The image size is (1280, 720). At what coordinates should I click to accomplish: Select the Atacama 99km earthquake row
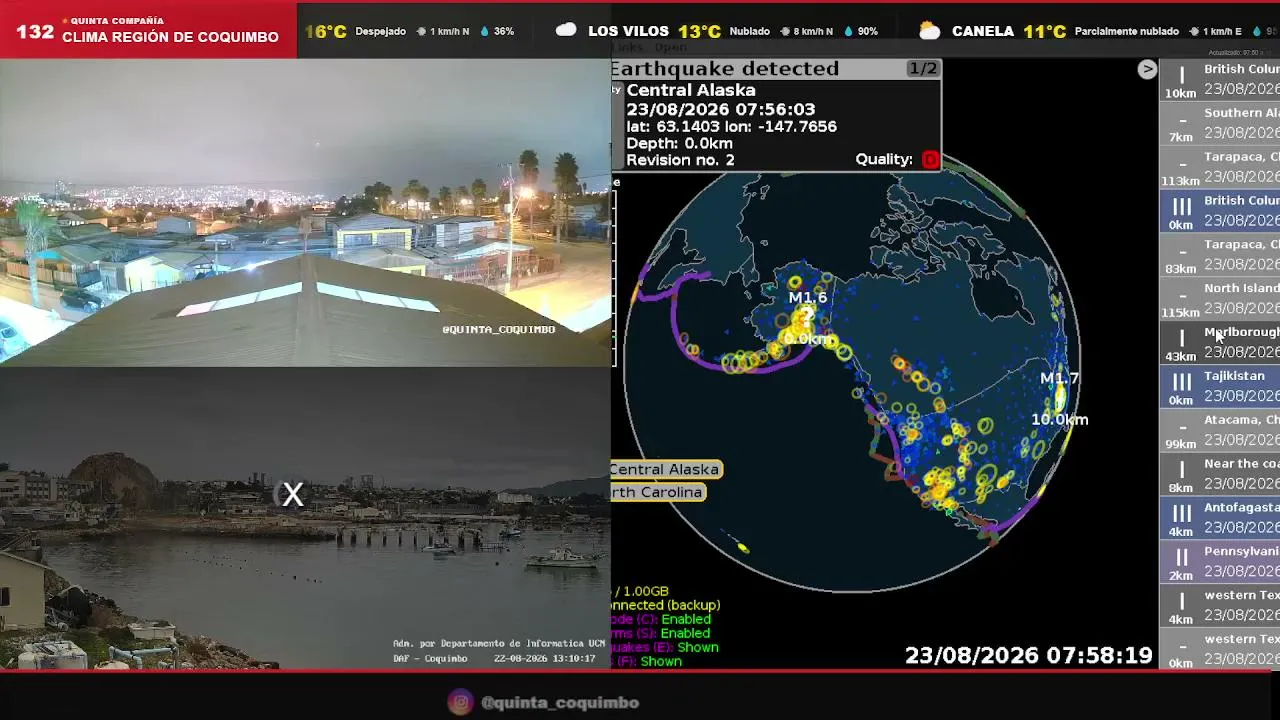click(x=1220, y=432)
